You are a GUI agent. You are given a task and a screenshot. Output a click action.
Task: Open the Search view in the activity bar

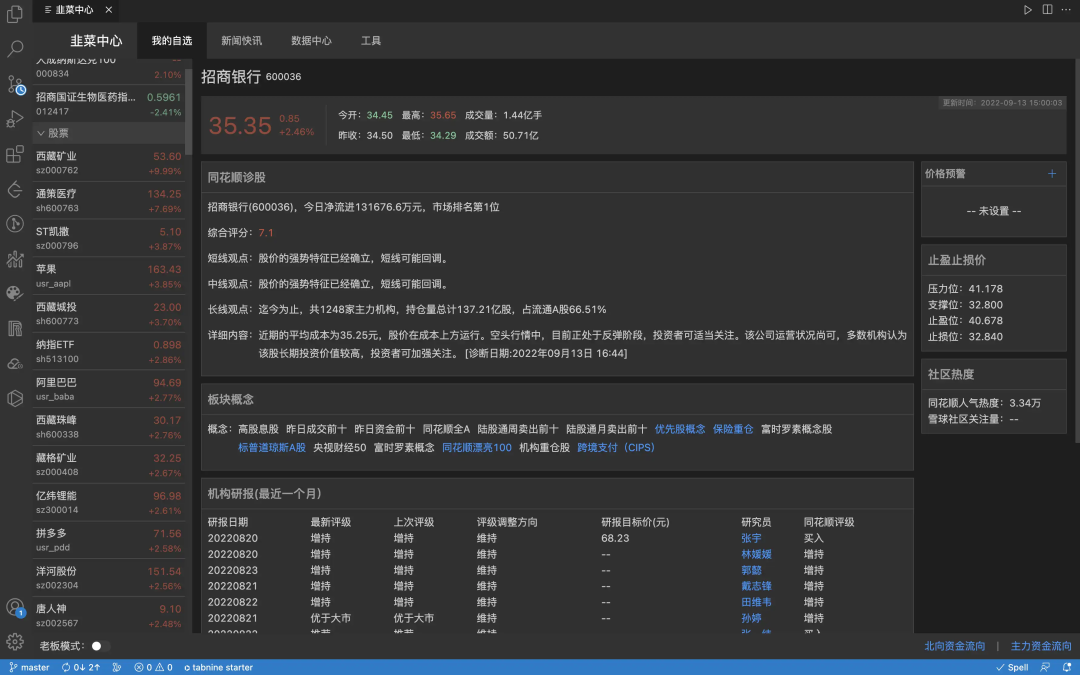pos(15,48)
